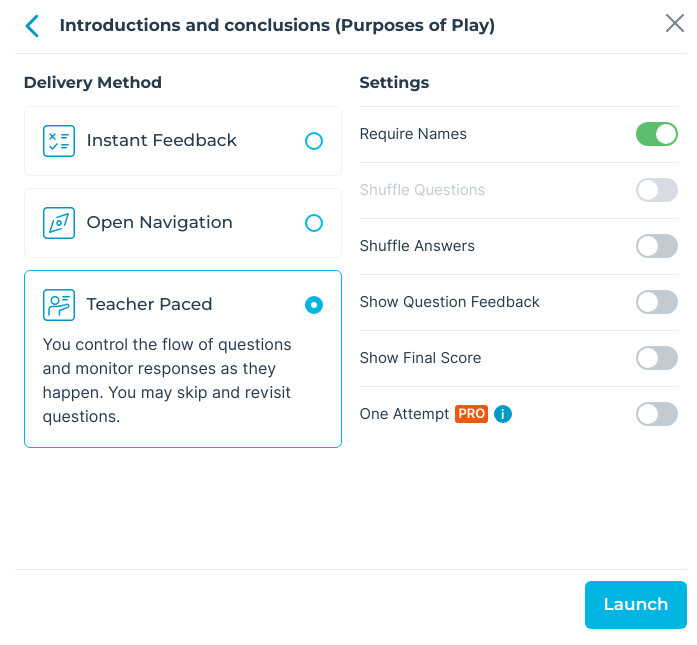Click the Instant Feedback card label
Image resolution: width=697 pixels, height=645 pixels.
coord(162,140)
